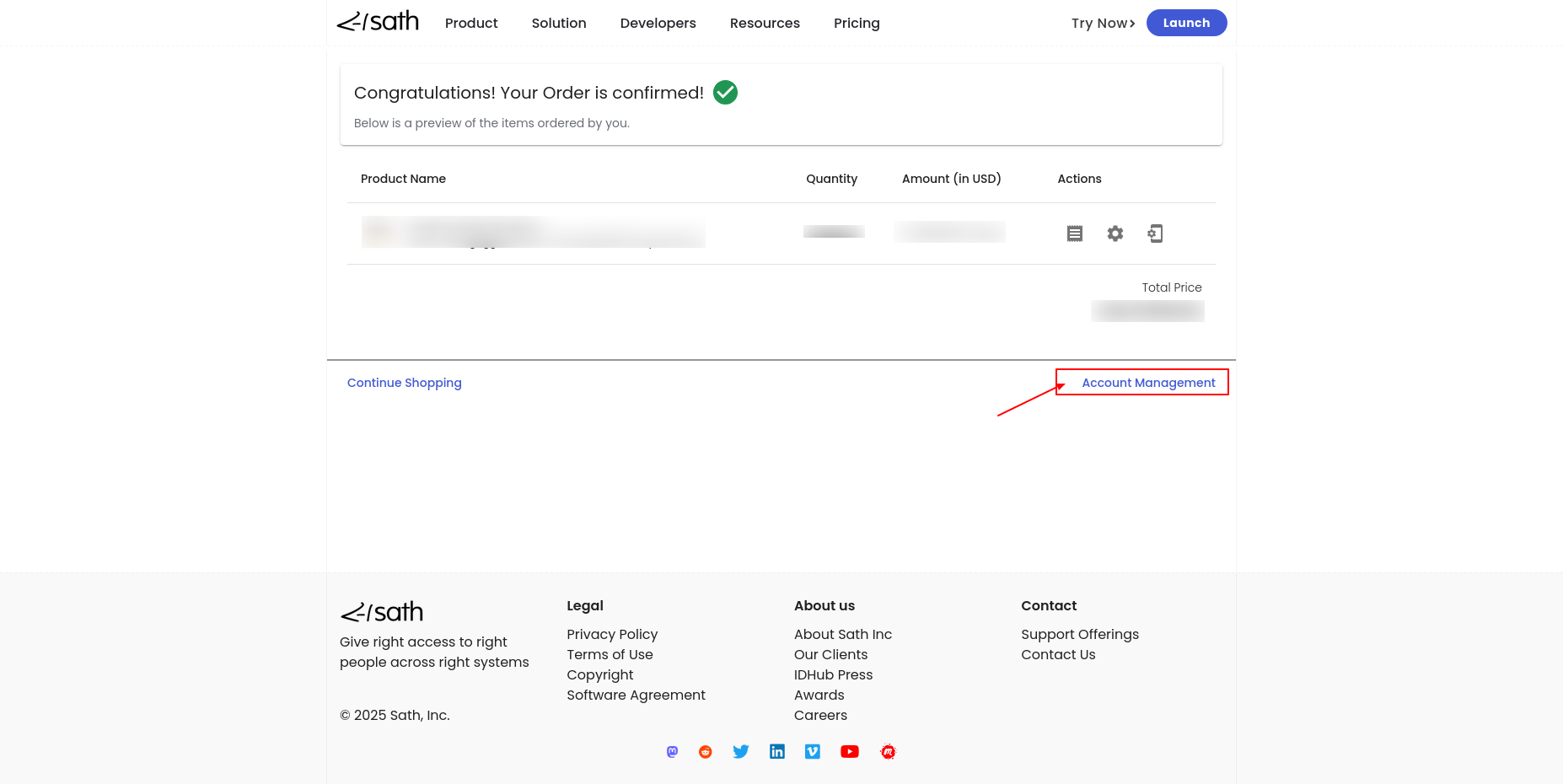Click the Account Management link
The width and height of the screenshot is (1563, 784).
1148,383
